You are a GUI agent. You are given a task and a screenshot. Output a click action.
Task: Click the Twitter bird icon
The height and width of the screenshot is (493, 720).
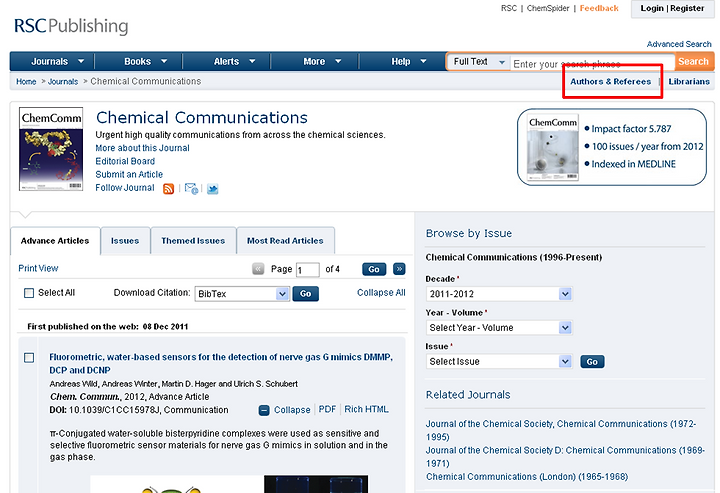[212, 189]
